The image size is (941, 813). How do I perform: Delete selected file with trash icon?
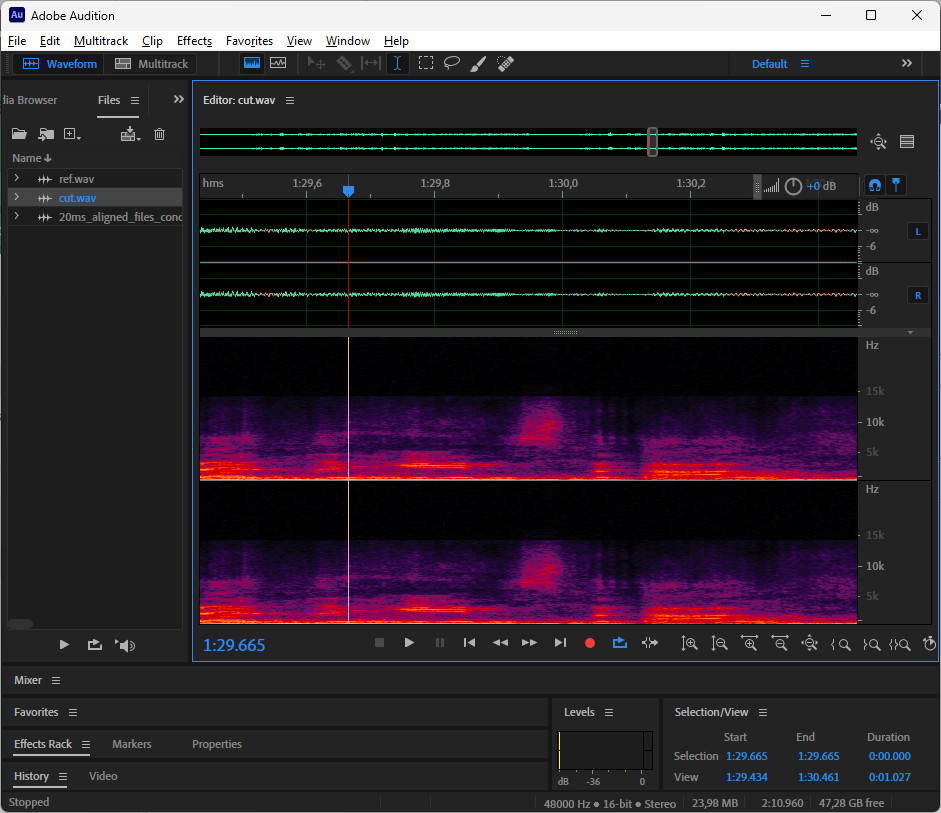159,134
